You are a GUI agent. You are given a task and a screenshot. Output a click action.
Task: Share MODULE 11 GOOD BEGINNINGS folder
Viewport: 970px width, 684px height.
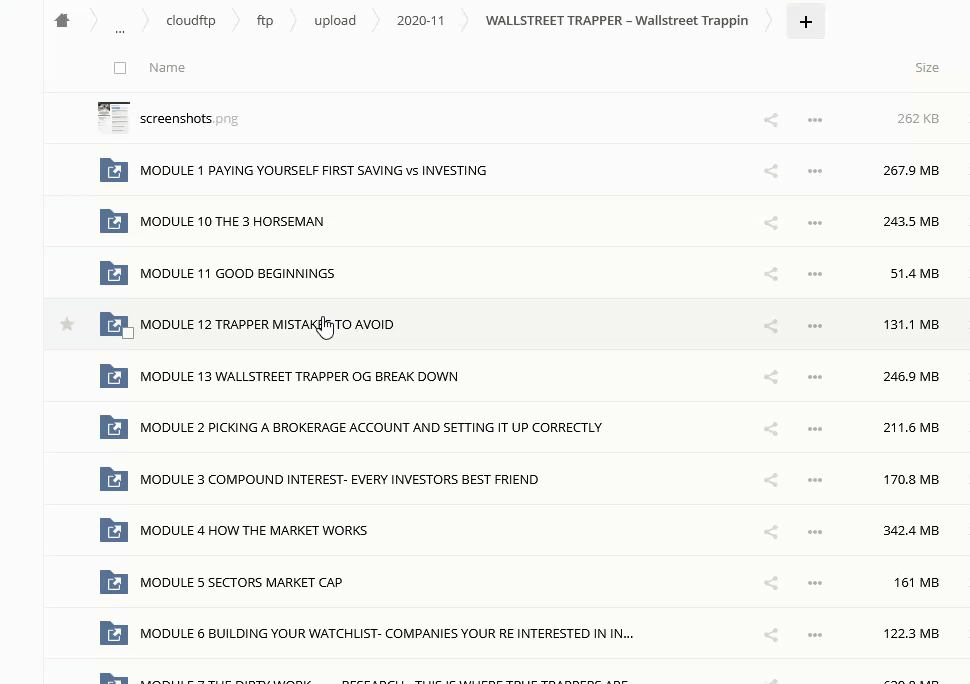point(770,274)
